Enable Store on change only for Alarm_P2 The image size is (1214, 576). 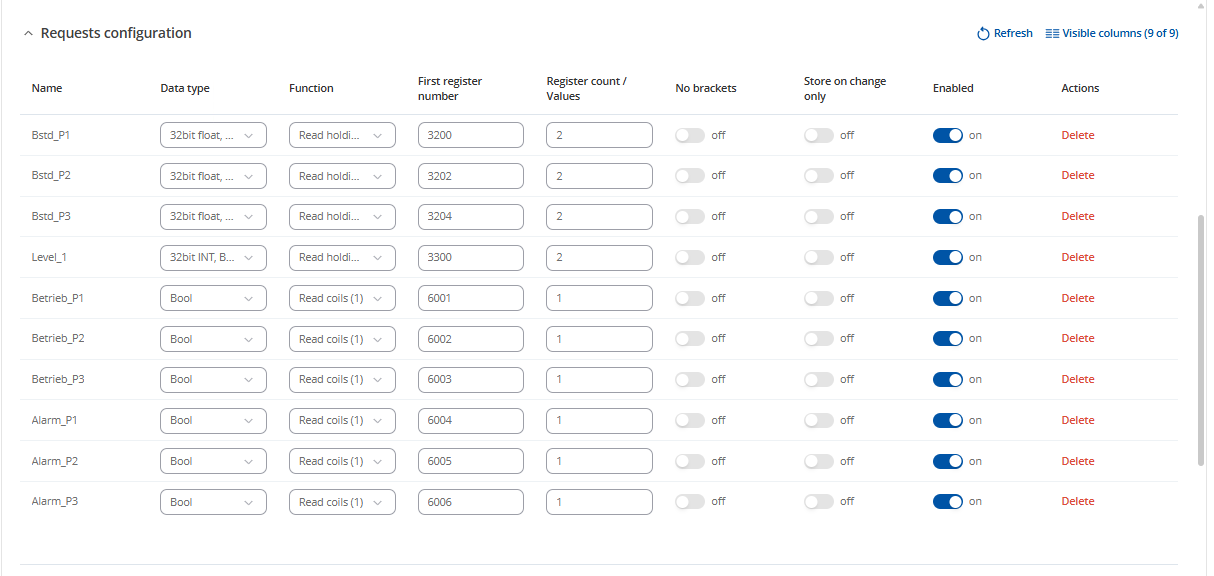click(x=819, y=461)
